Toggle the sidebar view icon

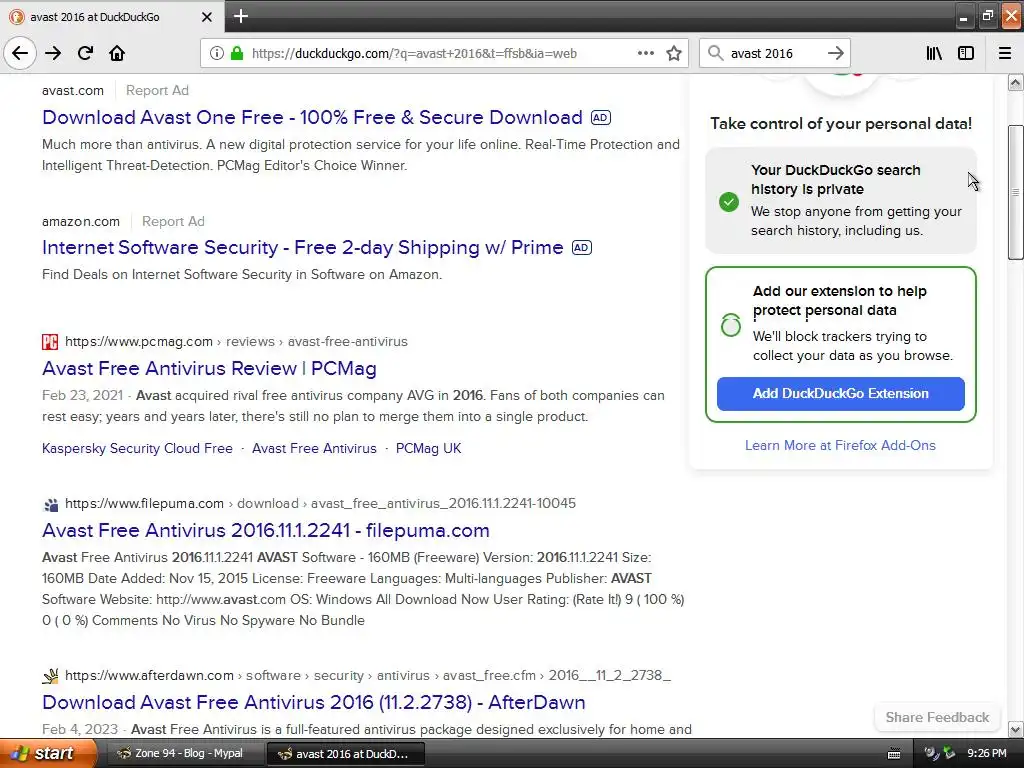pos(966,54)
